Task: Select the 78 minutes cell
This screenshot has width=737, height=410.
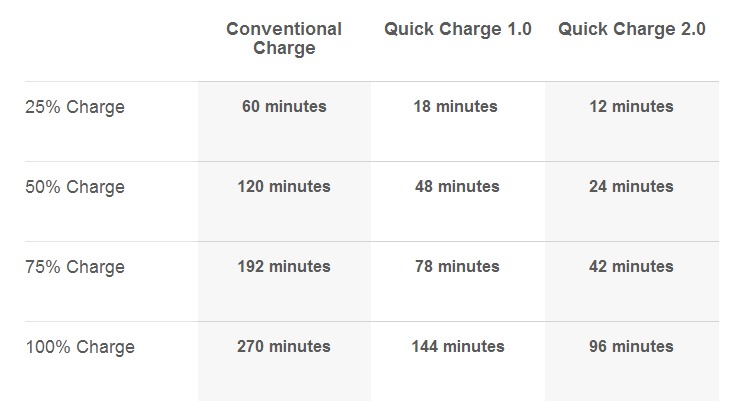Action: [456, 266]
